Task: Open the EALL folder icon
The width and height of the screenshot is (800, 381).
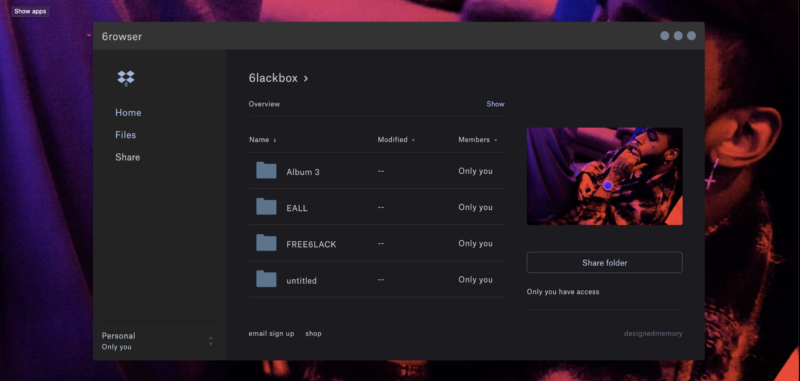Action: [266, 207]
